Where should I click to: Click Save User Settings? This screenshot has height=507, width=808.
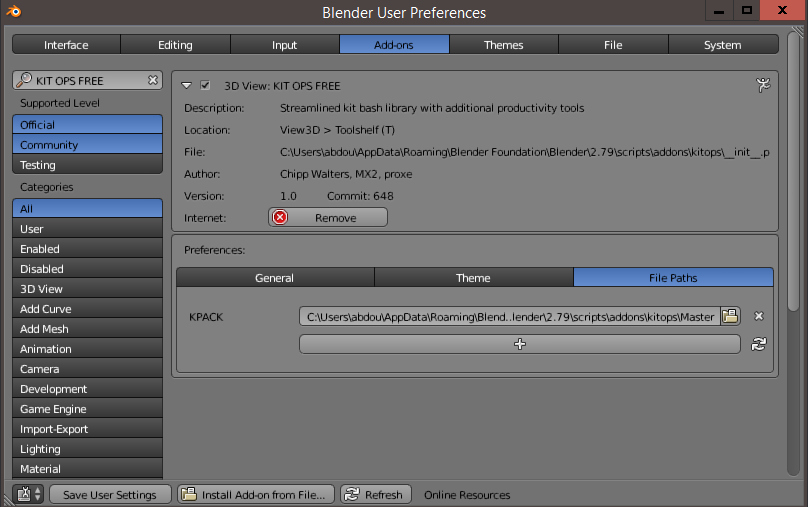pyautogui.click(x=110, y=495)
